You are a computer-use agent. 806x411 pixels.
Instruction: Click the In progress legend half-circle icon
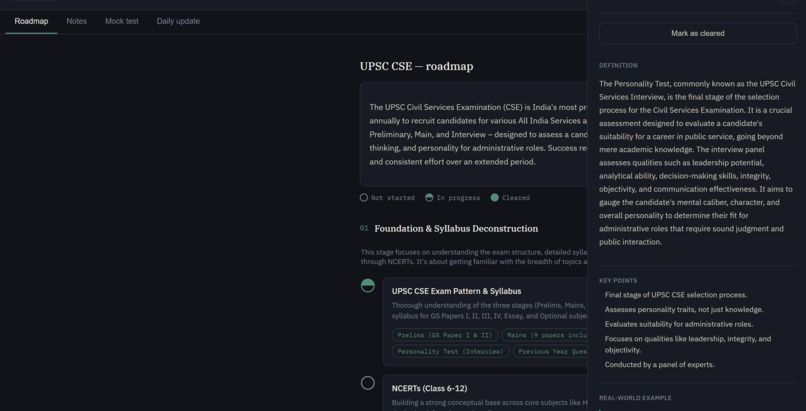[x=429, y=198]
